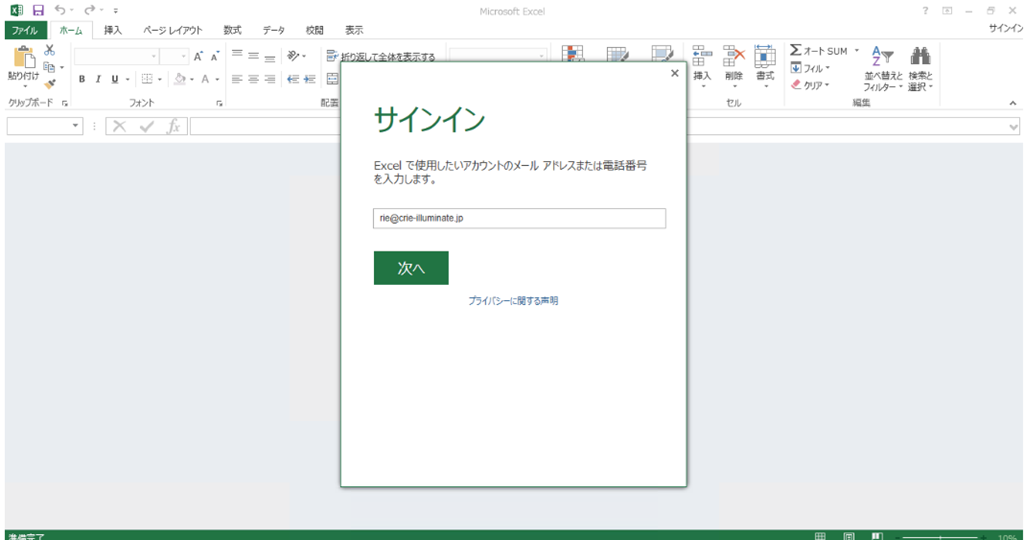Toggle Italic formatting

98,79
